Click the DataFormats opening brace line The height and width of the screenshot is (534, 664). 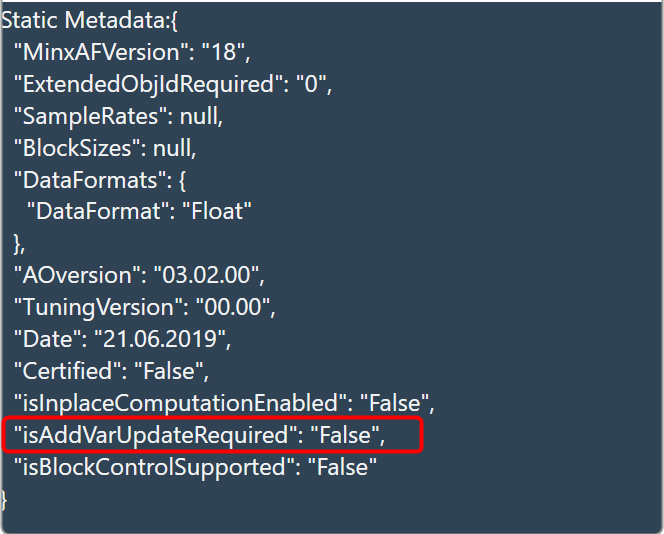(x=100, y=180)
